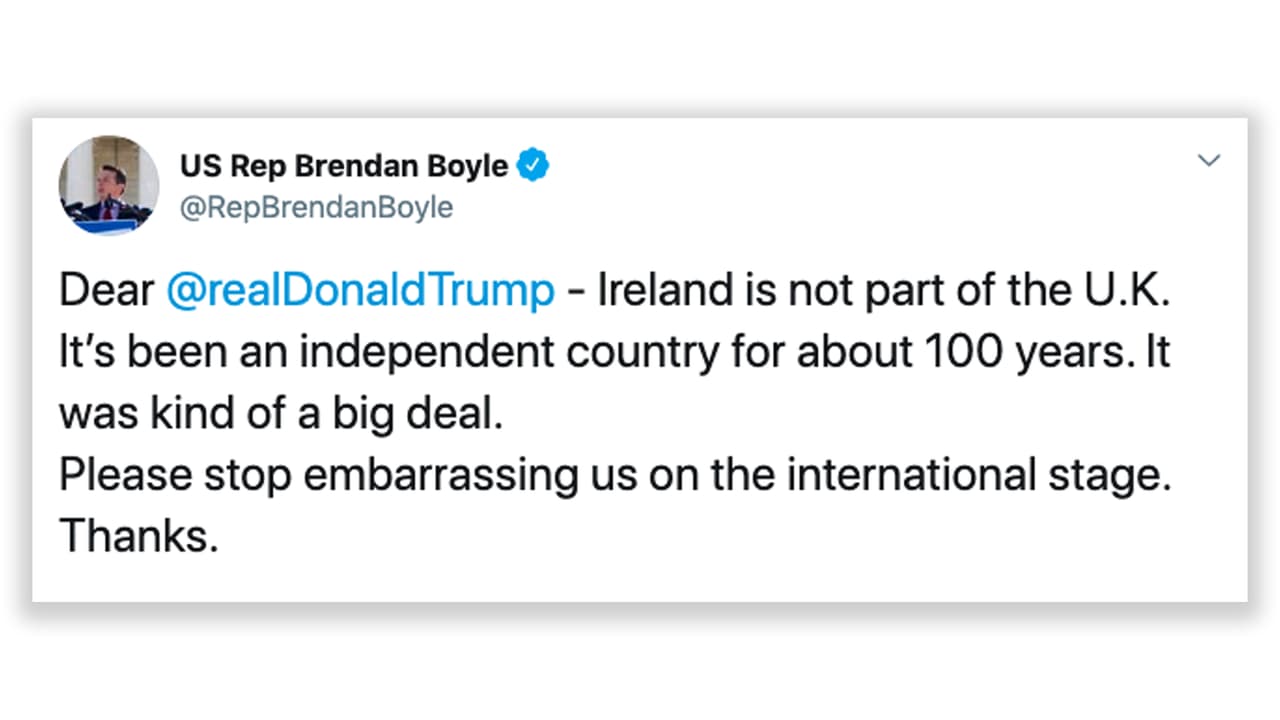The image size is (1280, 720).
Task: Click the line starting with Please stop embarrassing
Action: (616, 474)
